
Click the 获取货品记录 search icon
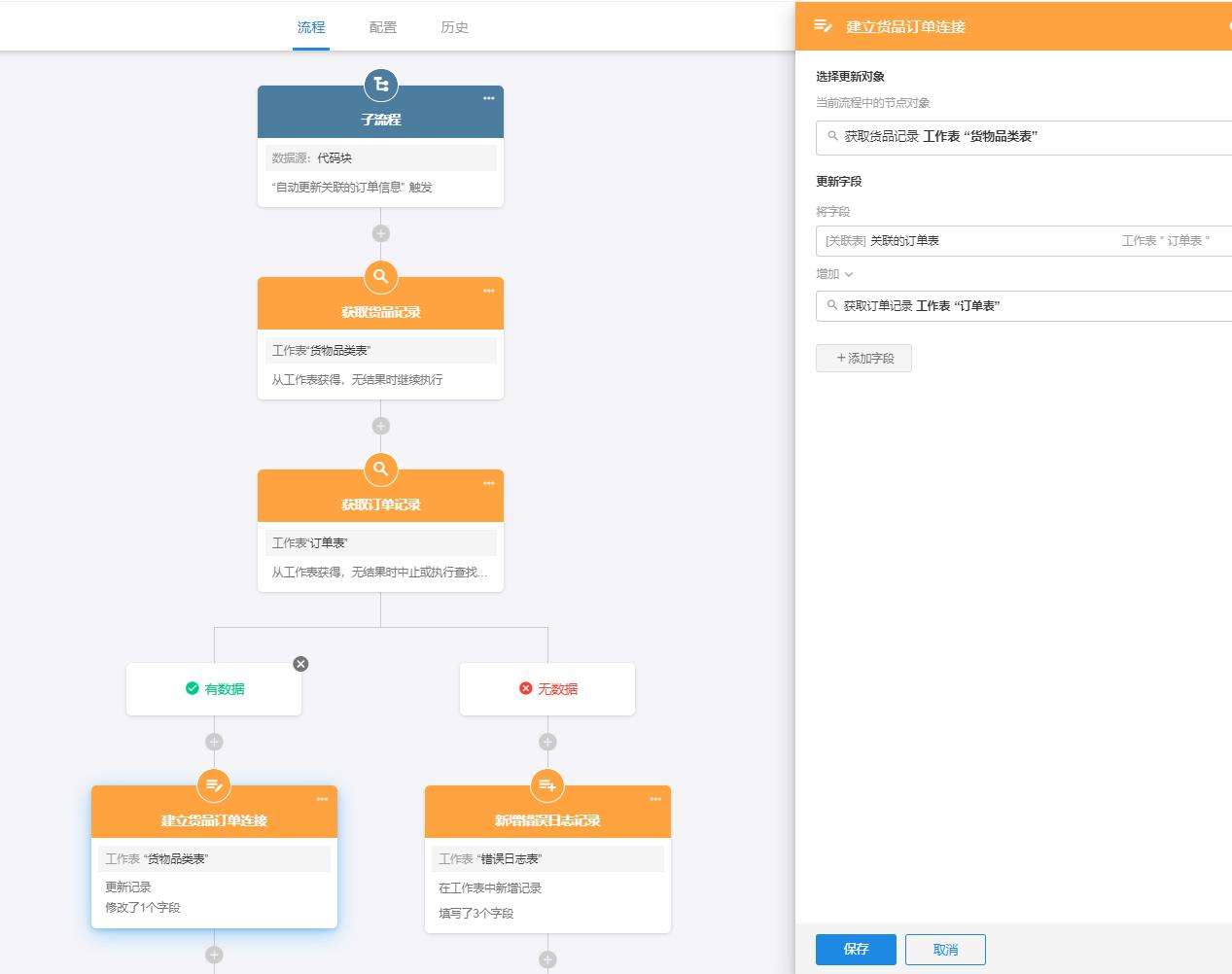[x=380, y=276]
